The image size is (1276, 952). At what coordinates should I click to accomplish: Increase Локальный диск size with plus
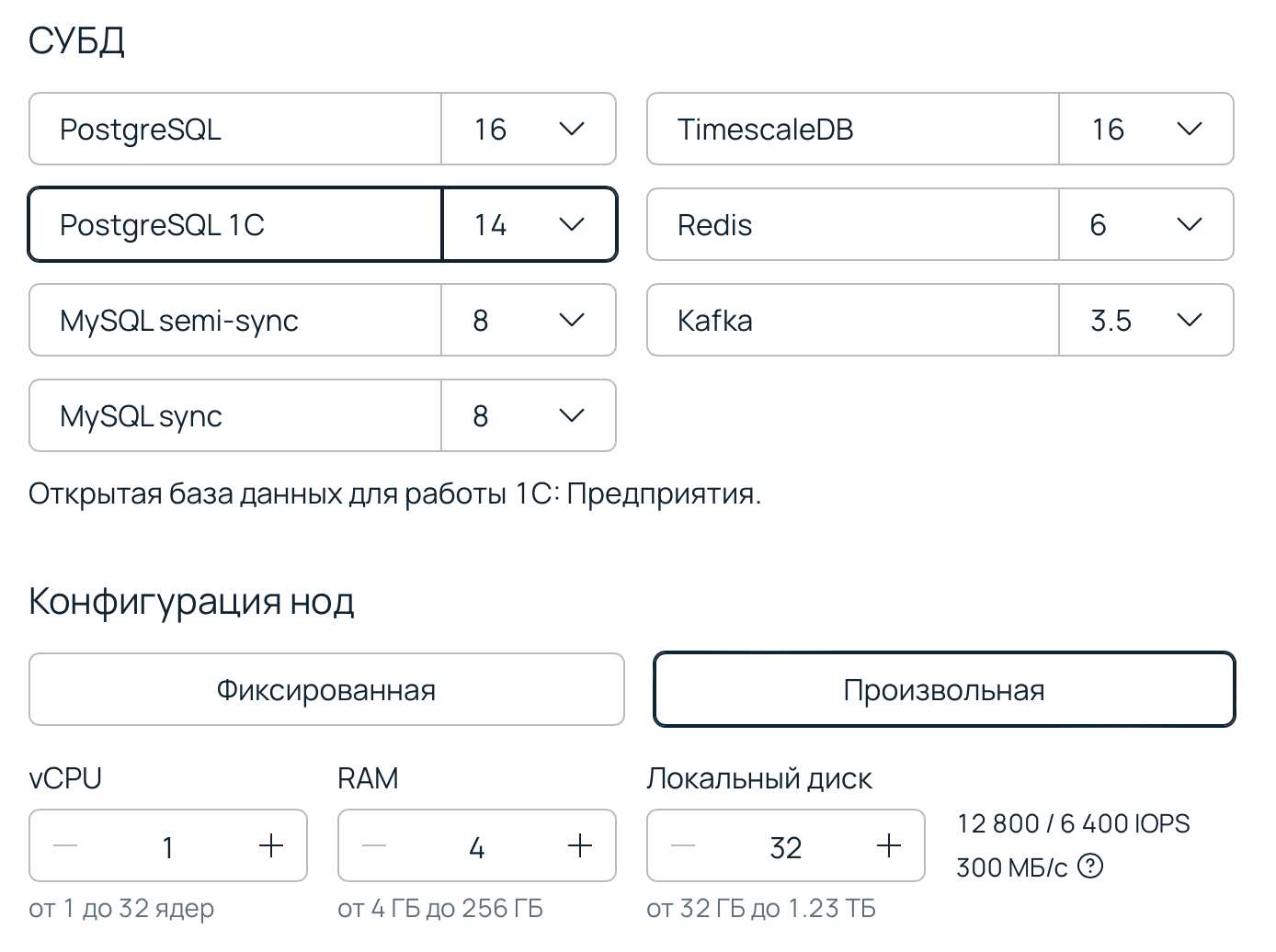[889, 845]
